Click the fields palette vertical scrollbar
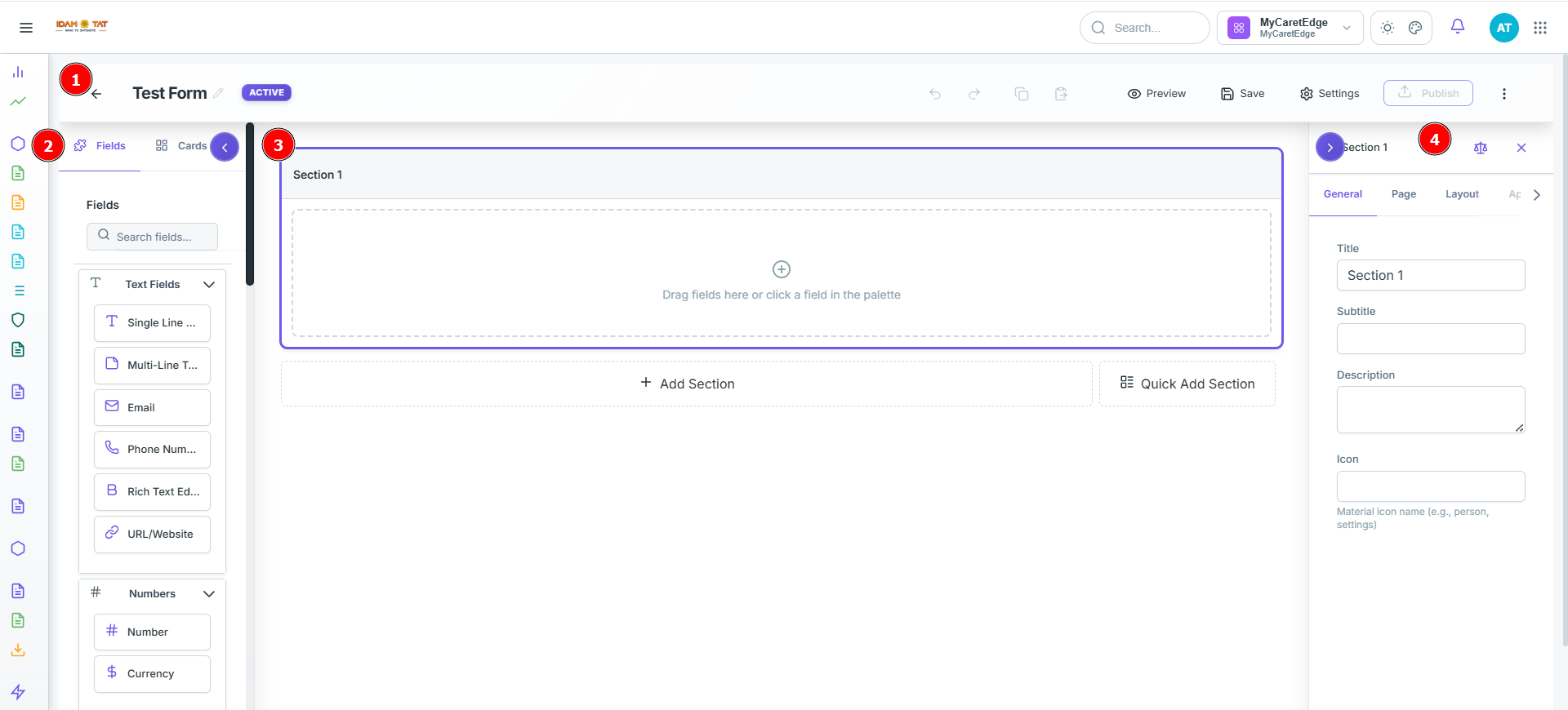Screen dimensions: 1568x710 point(250,204)
